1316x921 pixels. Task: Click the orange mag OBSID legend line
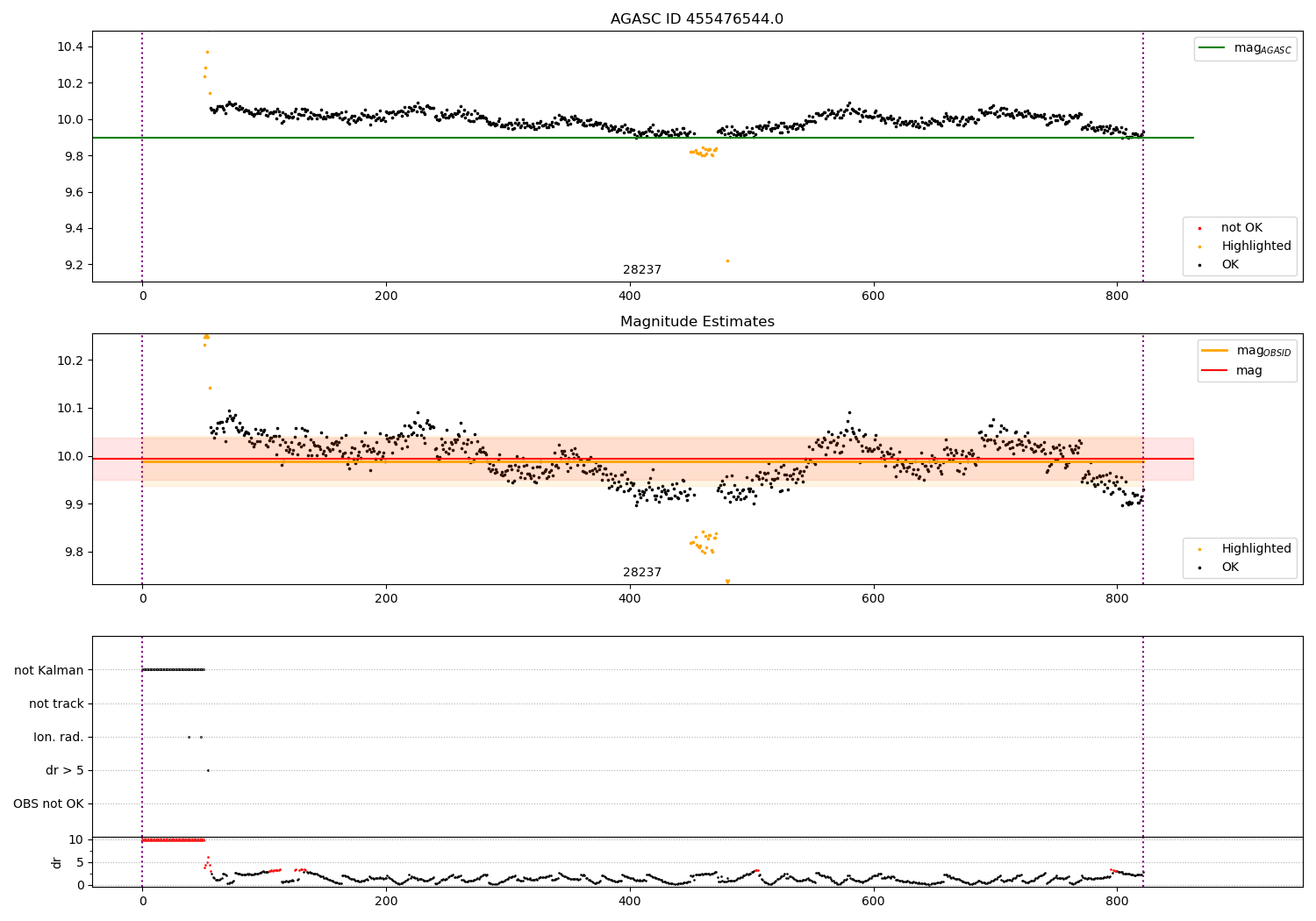1215,351
